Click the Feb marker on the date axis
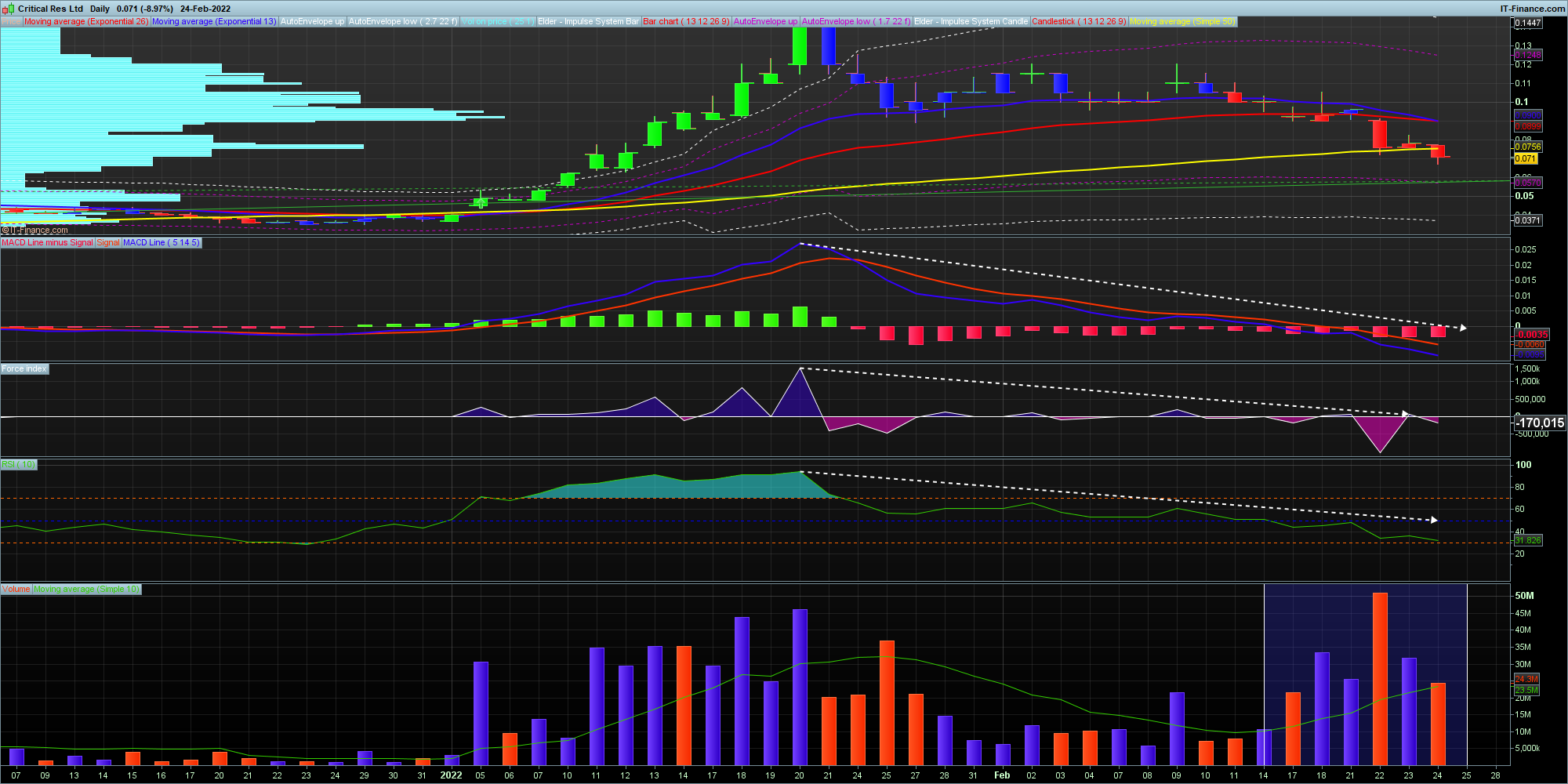Viewport: 1568px width, 784px height. point(1002,775)
